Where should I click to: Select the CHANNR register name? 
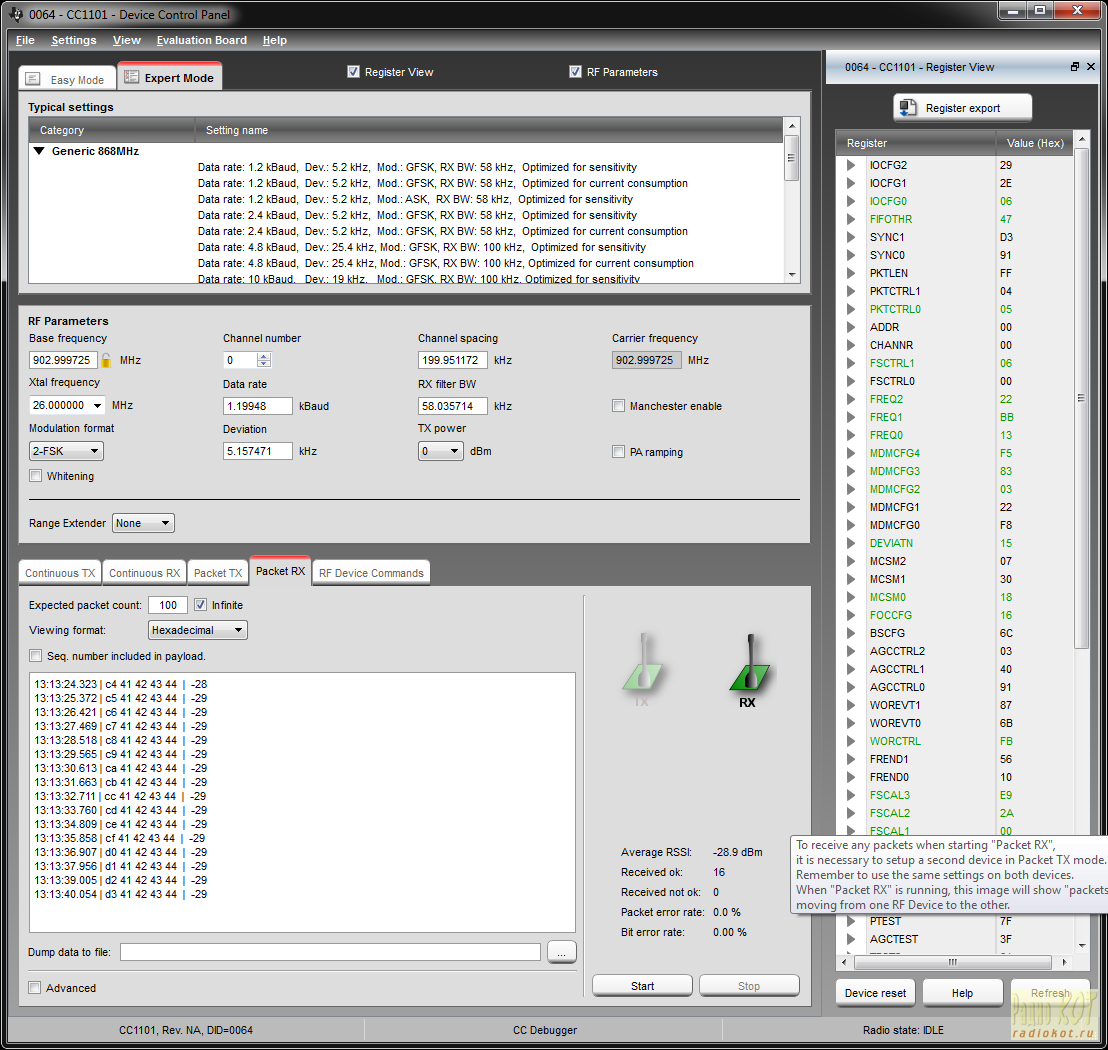coord(891,346)
